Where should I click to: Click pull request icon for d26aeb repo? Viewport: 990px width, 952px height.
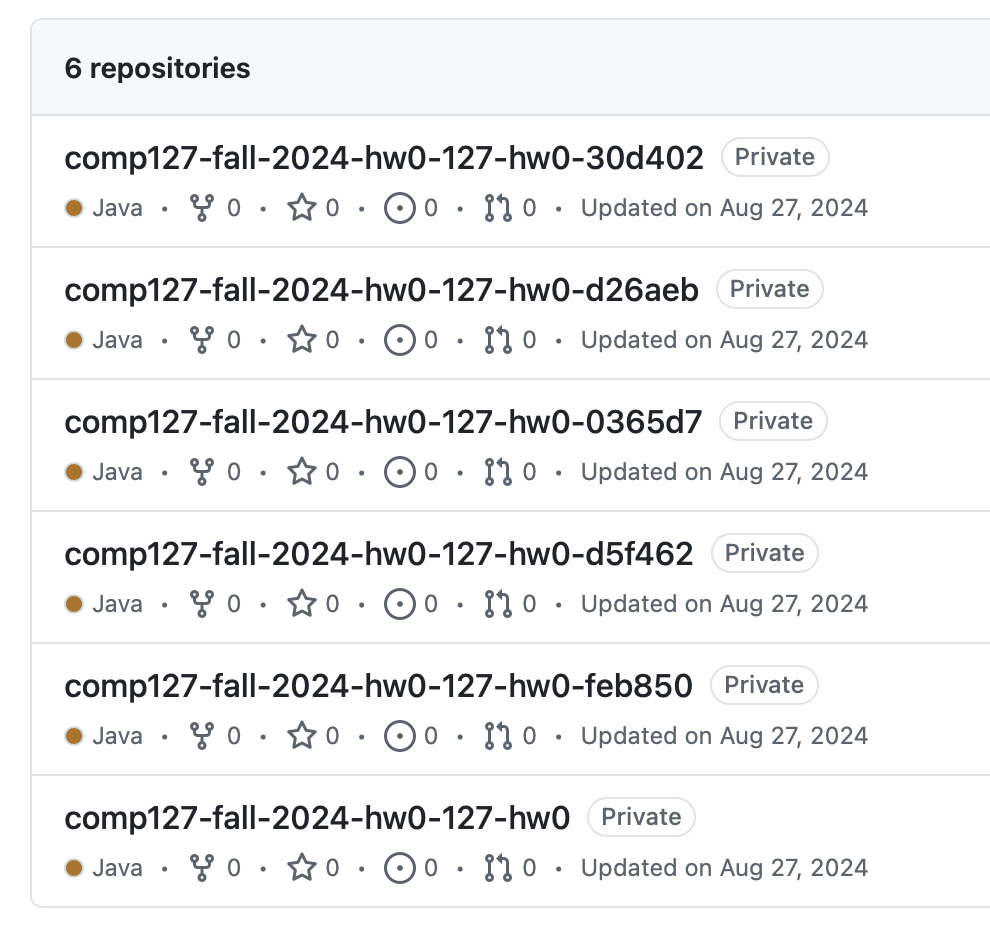coord(497,340)
